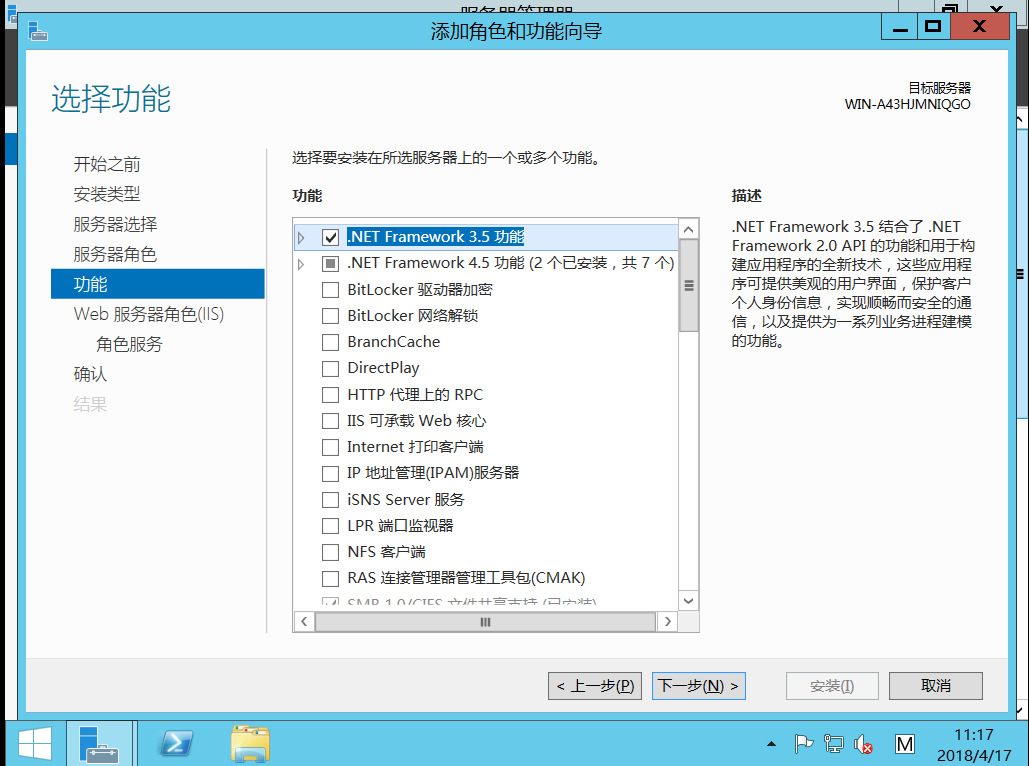
Task: Check IP 地址管理(IPAM)服务器 checkbox
Action: (331, 473)
